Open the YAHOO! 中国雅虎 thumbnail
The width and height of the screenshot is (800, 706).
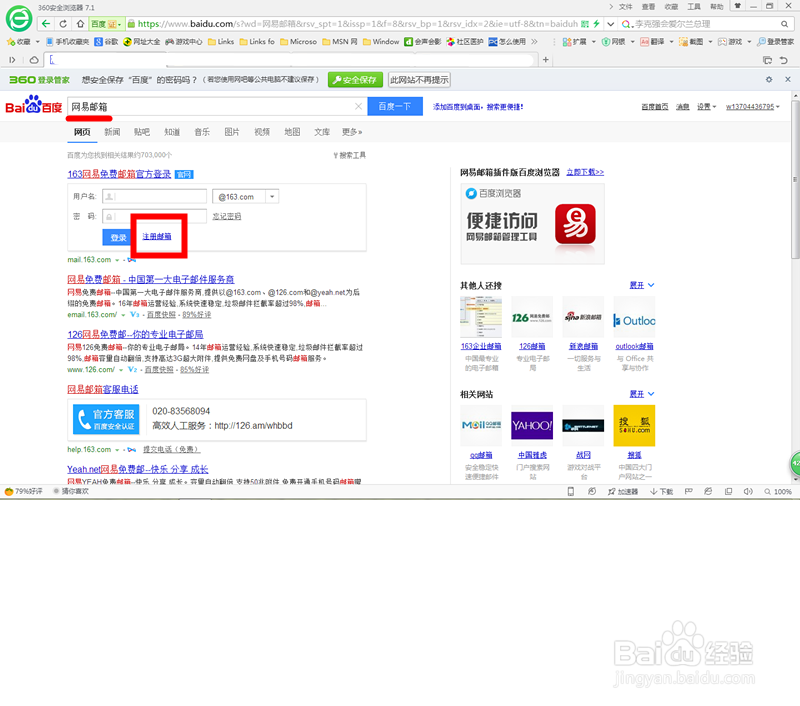coord(532,425)
